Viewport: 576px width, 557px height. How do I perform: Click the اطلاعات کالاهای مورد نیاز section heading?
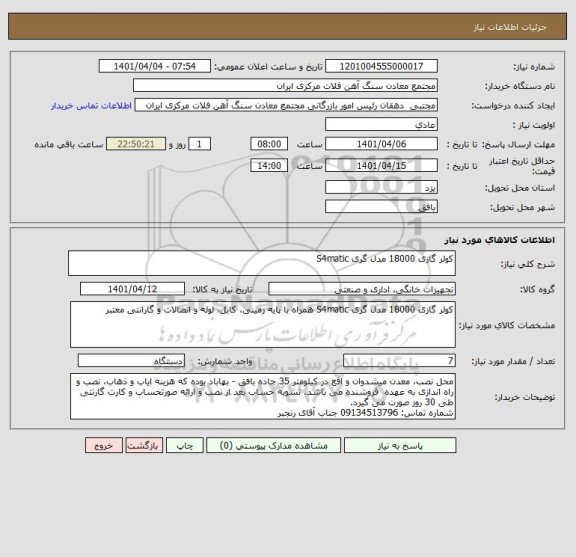[x=500, y=240]
